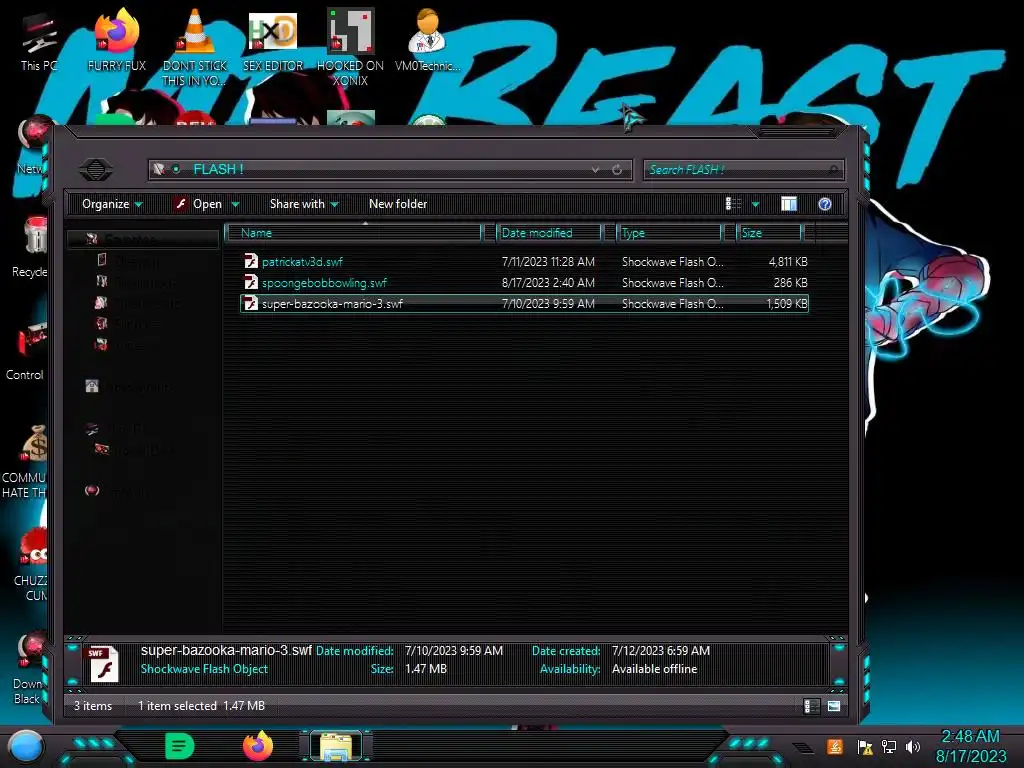
Task: Click Size value 1.47 MB in details pane
Action: pos(426,669)
